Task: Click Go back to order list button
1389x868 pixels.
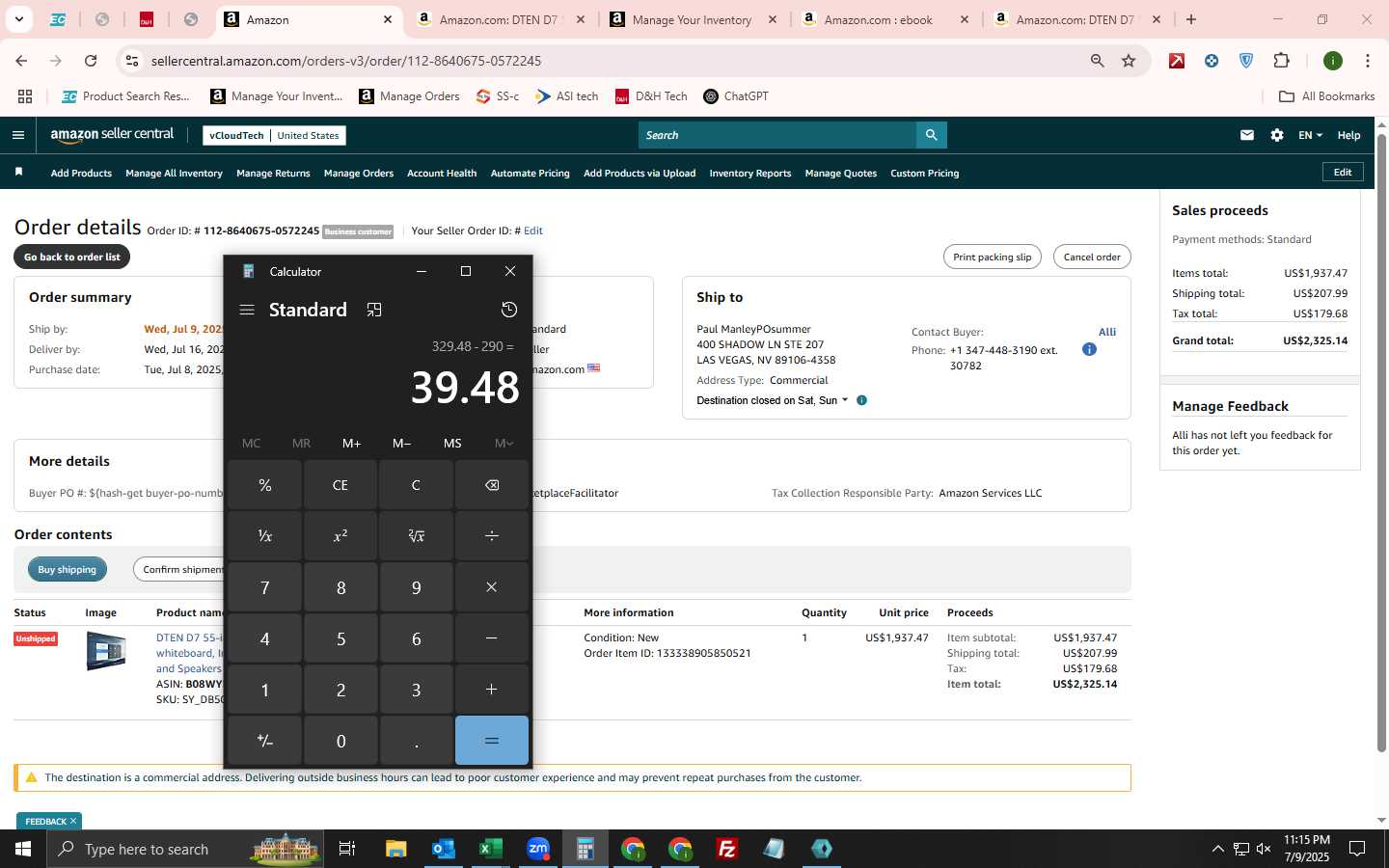Action: (72, 257)
